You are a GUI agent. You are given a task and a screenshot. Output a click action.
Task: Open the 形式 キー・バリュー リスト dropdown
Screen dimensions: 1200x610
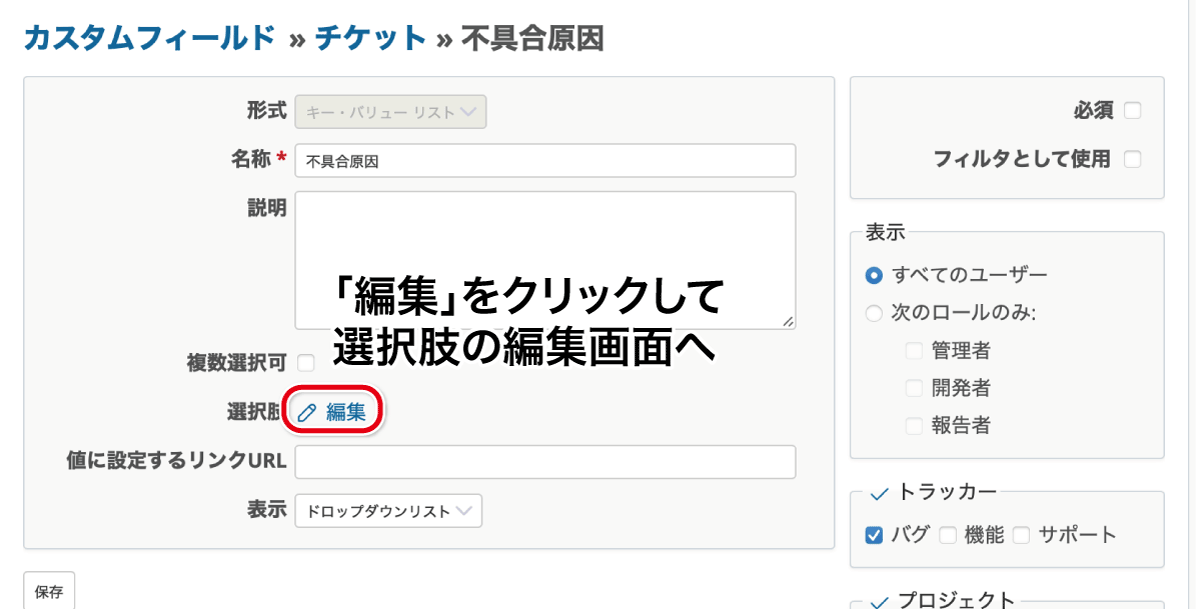[390, 112]
